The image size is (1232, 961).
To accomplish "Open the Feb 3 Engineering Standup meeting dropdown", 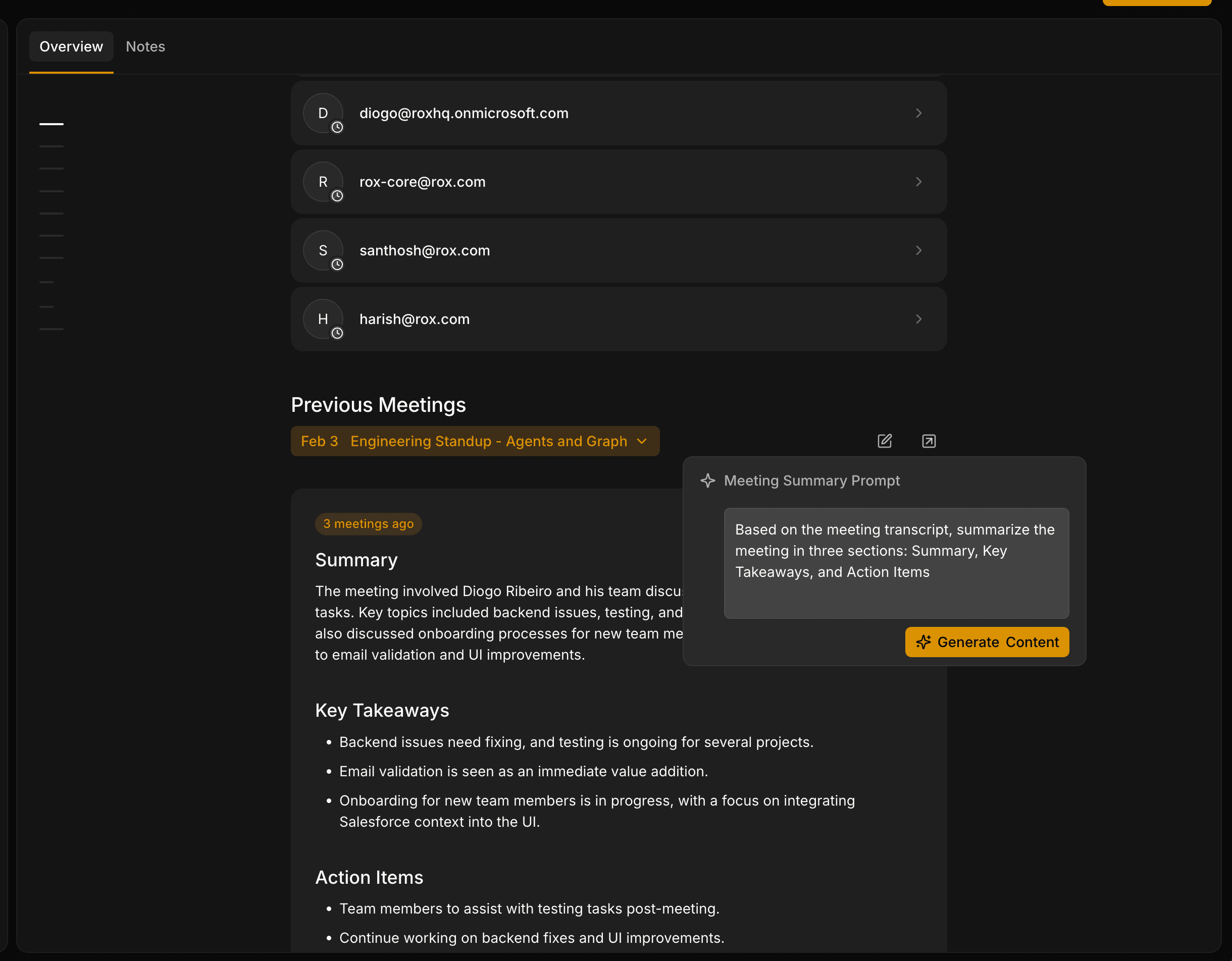I will (475, 441).
